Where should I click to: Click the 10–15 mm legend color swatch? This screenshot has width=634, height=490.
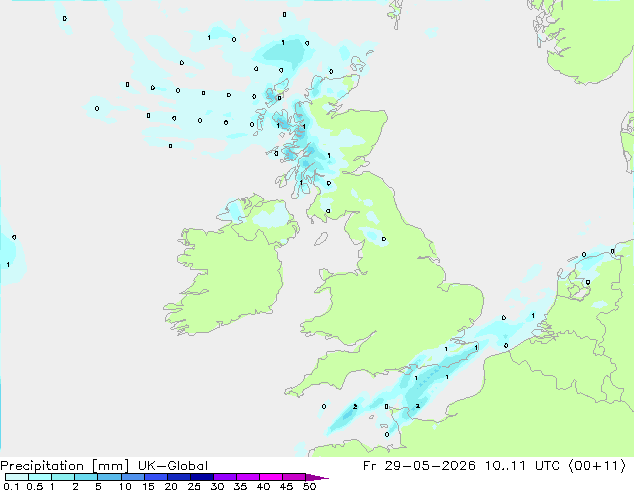click(x=132, y=477)
